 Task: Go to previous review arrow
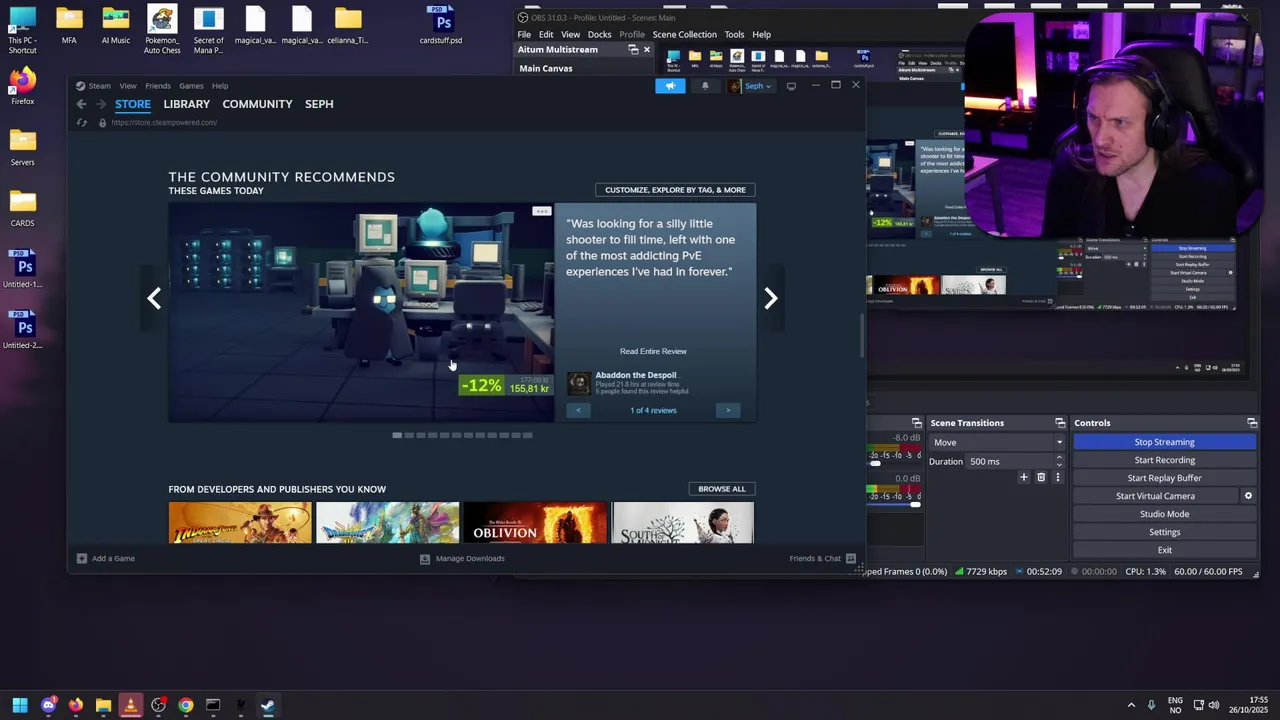[x=578, y=410]
